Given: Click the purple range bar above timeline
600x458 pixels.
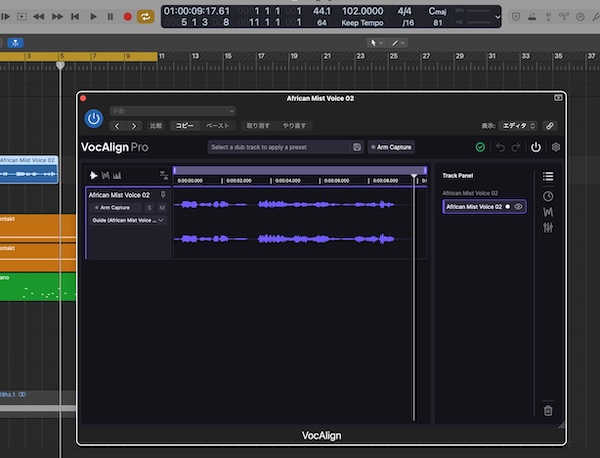Looking at the screenshot, I should pyautogui.click(x=300, y=171).
